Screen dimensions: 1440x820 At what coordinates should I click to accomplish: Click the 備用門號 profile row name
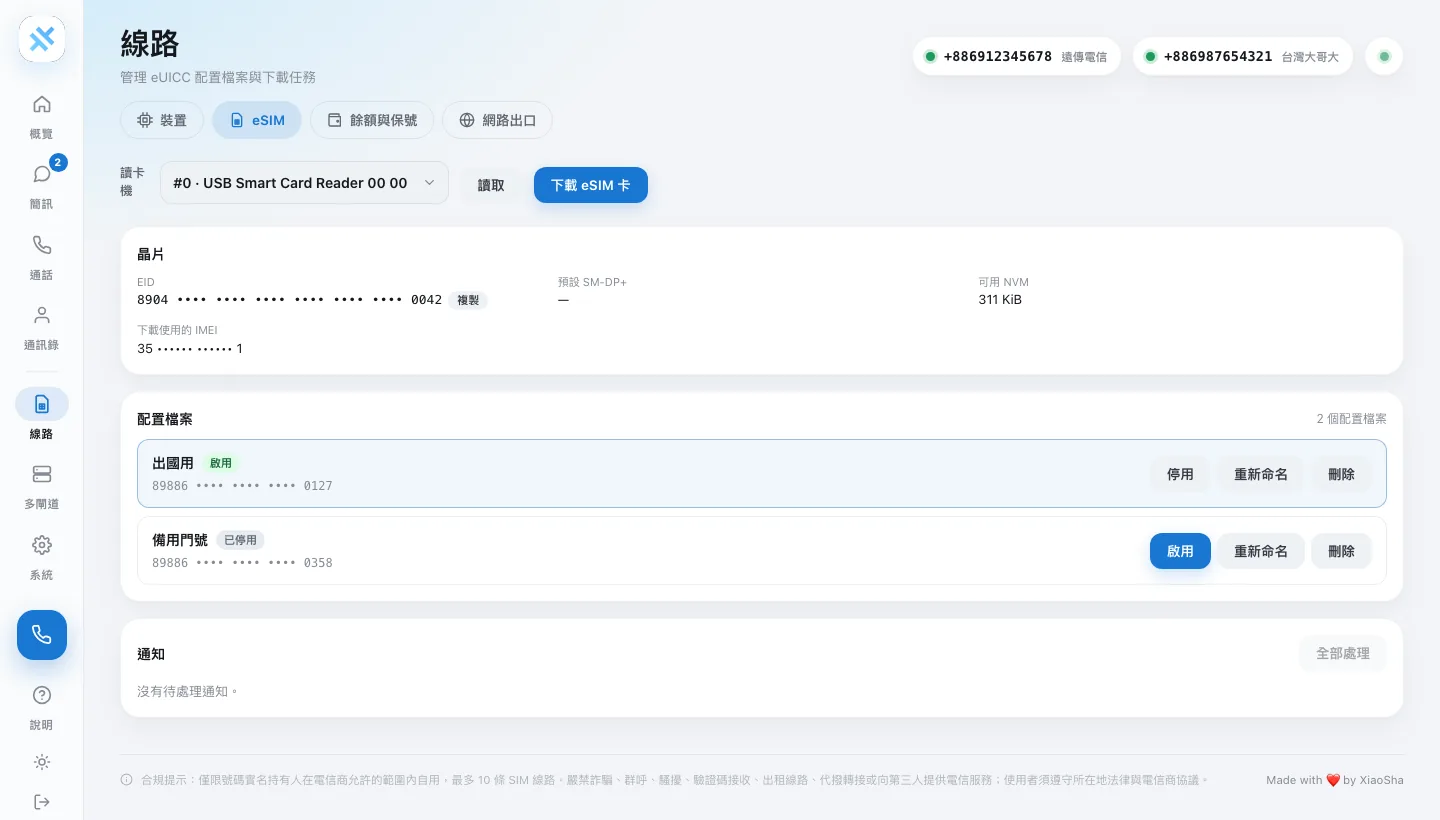[180, 540]
